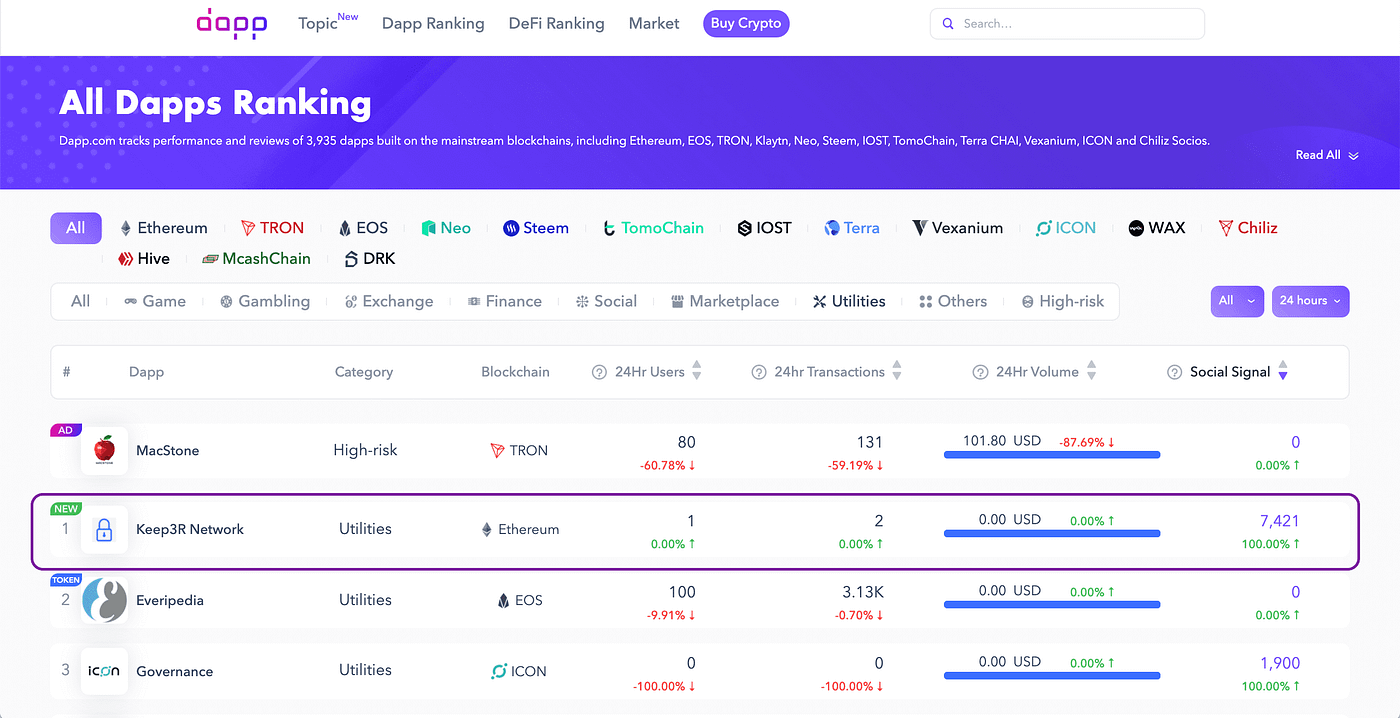
Task: Select the All category tab
Action: pos(81,301)
